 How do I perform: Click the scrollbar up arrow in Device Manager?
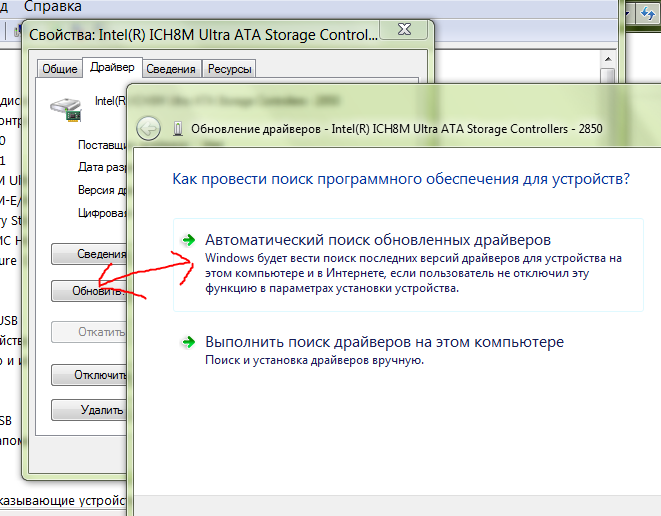(608, 59)
